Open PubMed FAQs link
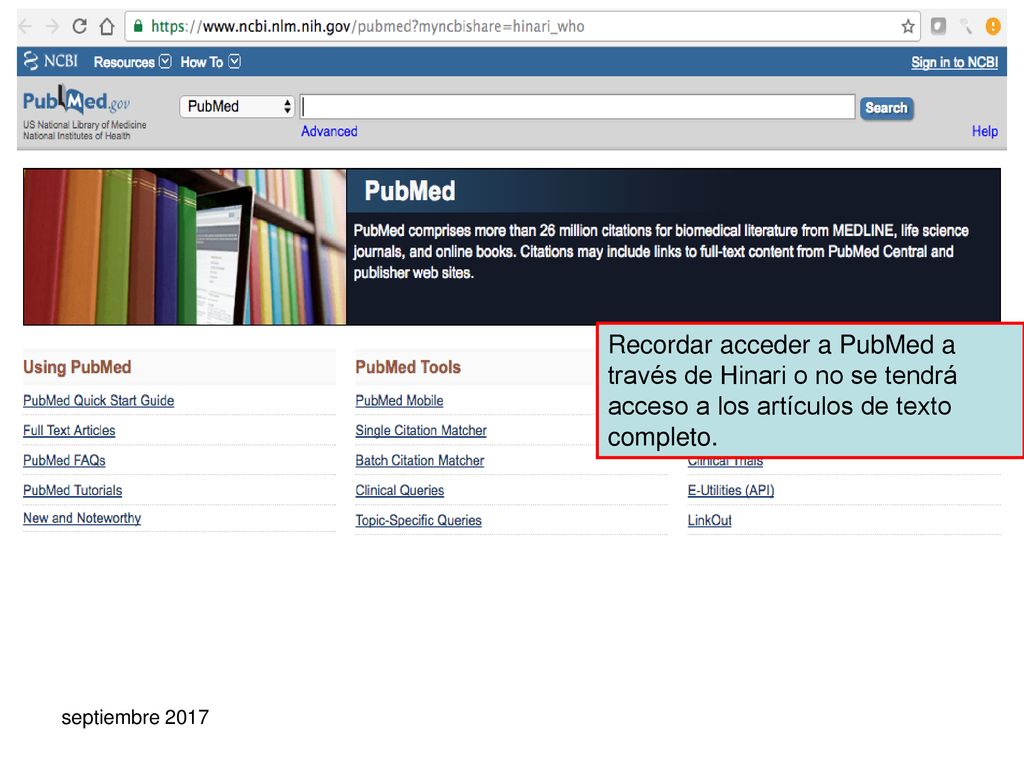 (x=64, y=460)
